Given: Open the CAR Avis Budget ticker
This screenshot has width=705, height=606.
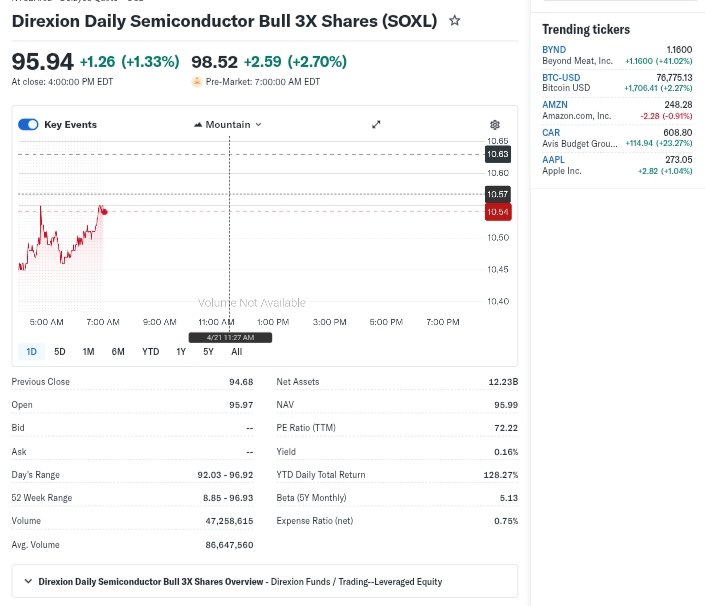Looking at the screenshot, I should [x=551, y=132].
